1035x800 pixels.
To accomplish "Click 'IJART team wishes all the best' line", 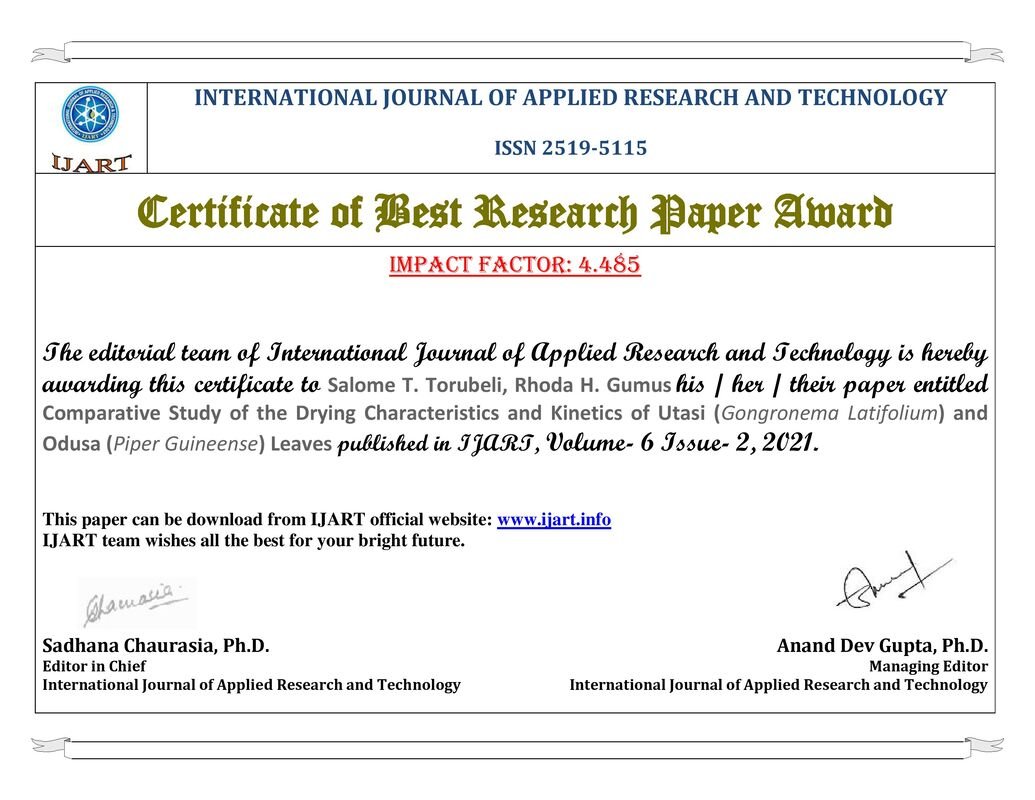I will point(253,541).
